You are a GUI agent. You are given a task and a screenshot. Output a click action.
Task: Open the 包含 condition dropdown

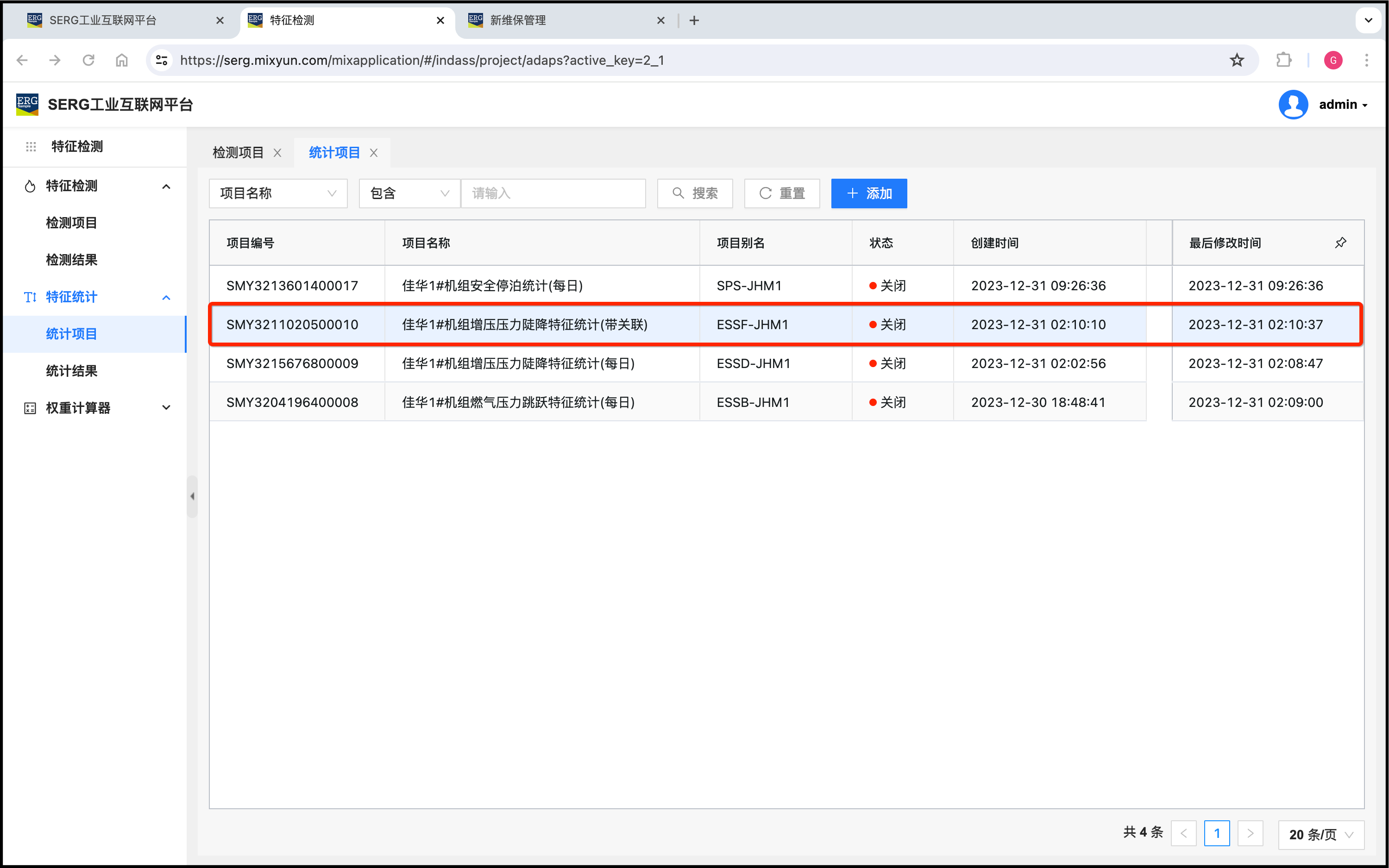point(409,194)
